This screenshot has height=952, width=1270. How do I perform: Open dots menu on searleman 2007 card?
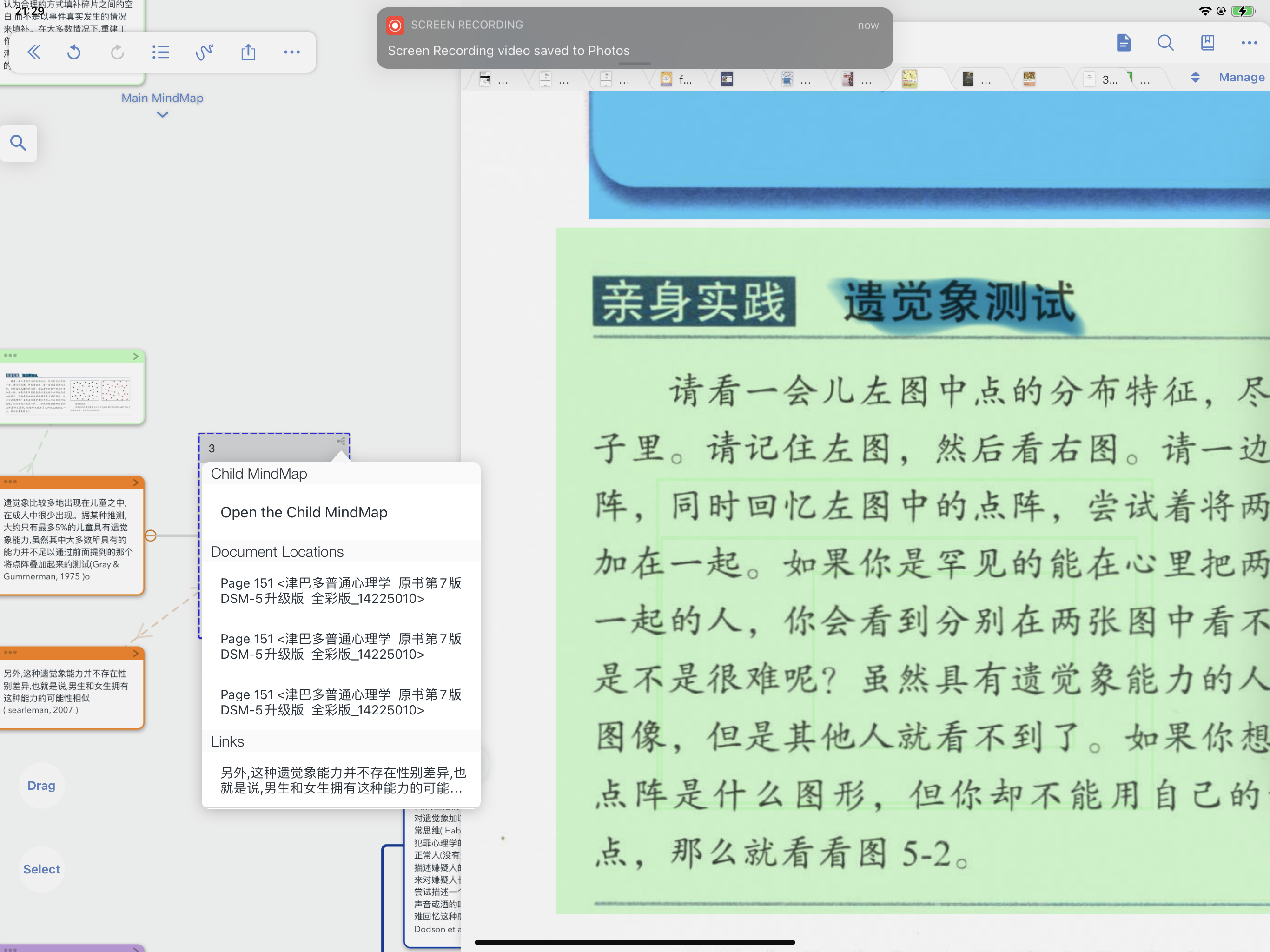10,652
